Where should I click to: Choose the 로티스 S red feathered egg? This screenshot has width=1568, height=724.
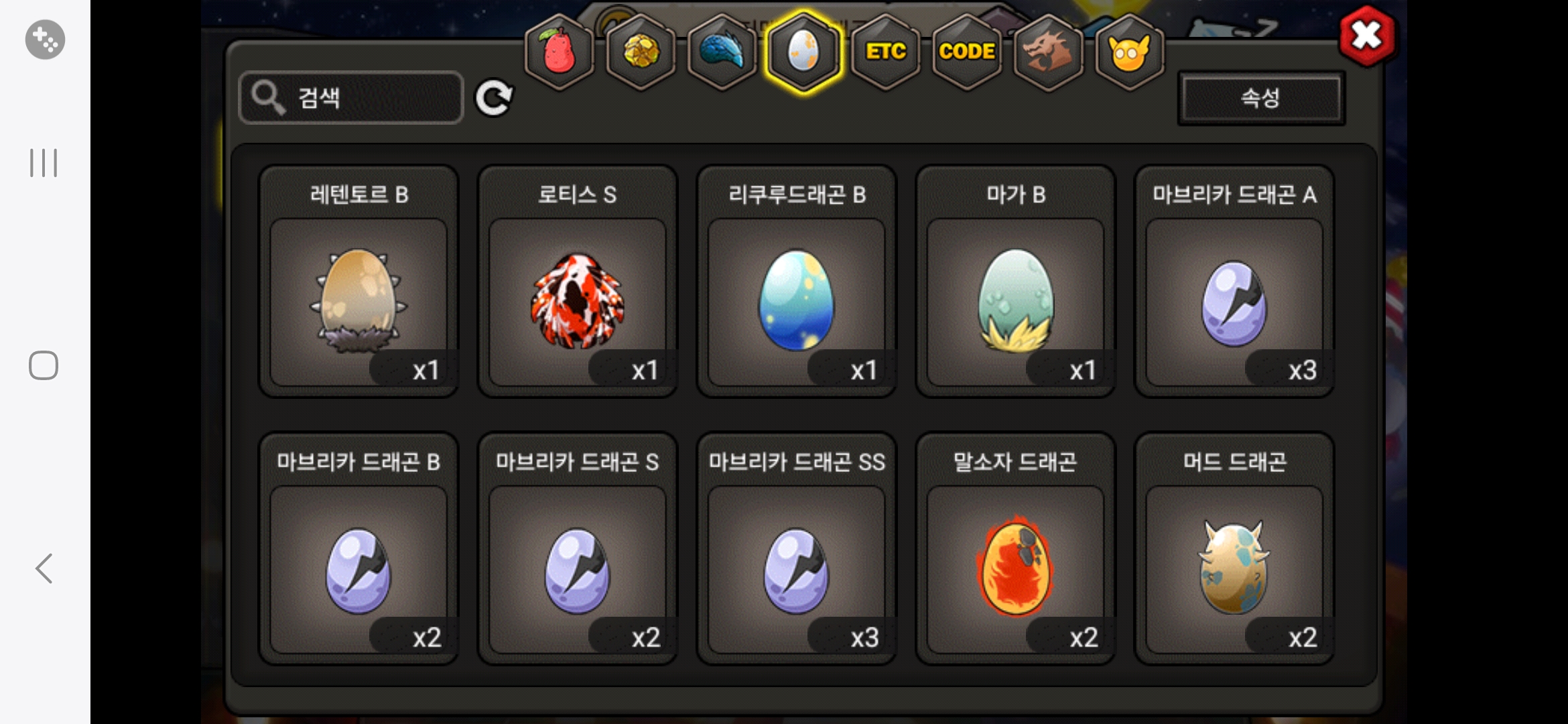coord(578,282)
